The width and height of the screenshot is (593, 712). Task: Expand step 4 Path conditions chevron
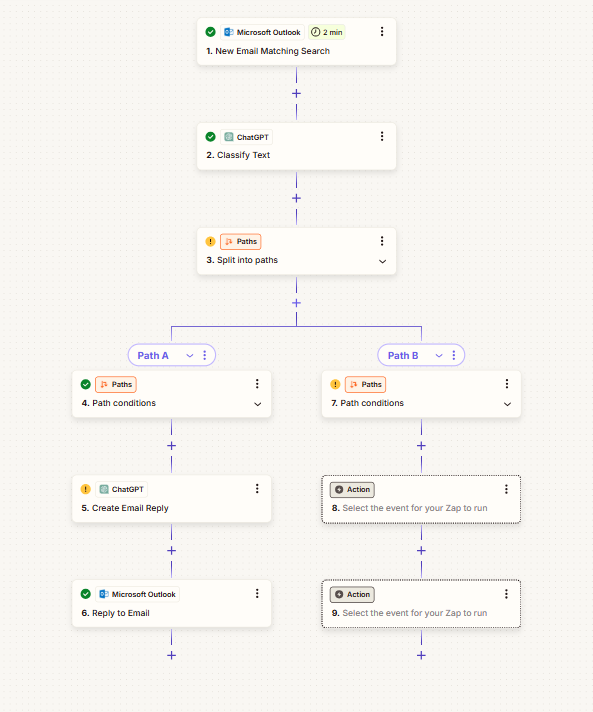[257, 404]
